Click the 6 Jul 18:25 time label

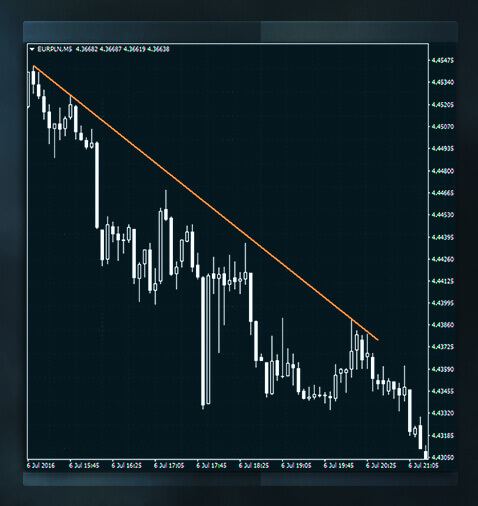(x=254, y=465)
